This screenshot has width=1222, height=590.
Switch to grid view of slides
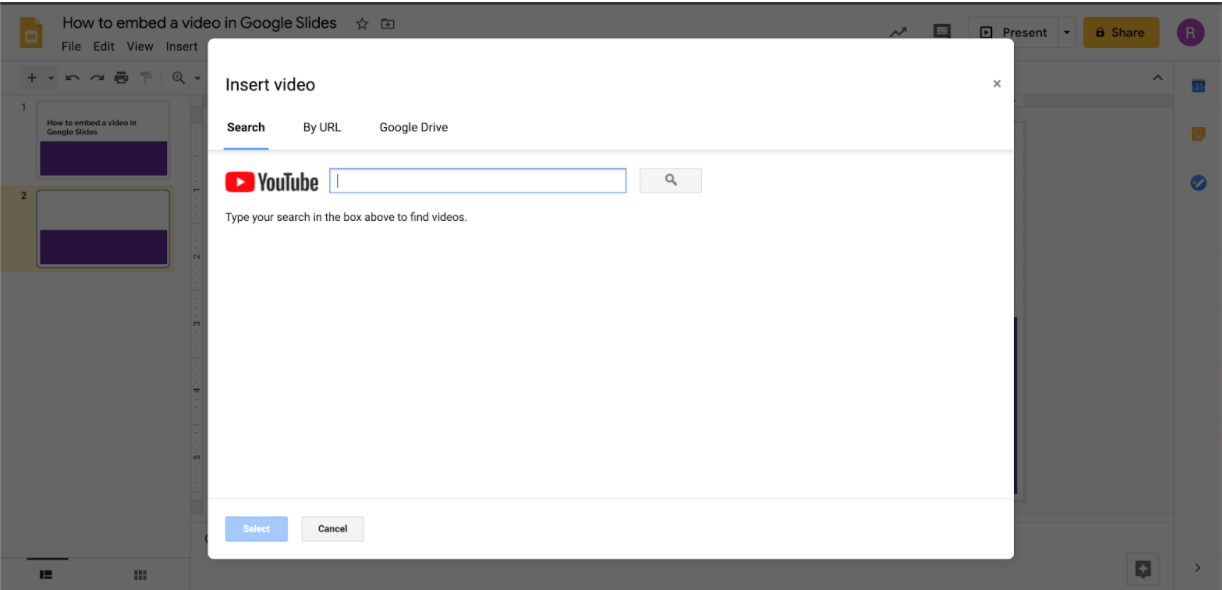click(141, 574)
